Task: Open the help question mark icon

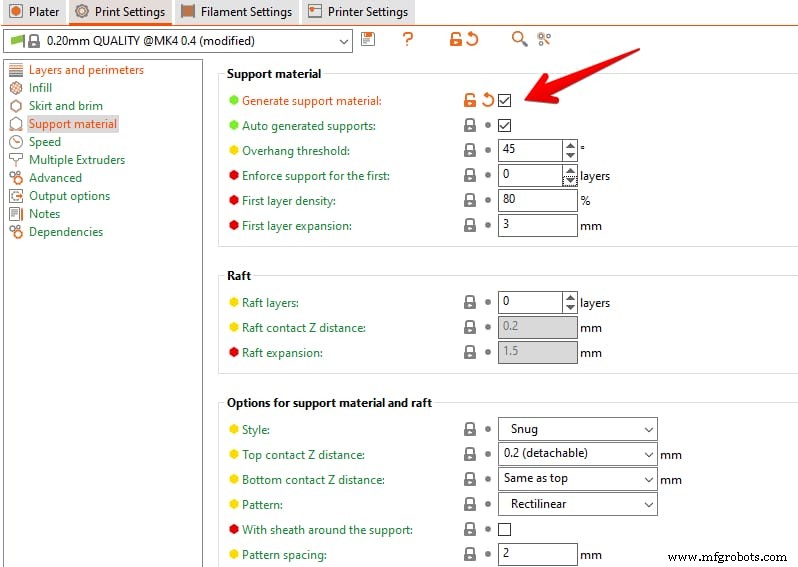Action: [x=407, y=39]
